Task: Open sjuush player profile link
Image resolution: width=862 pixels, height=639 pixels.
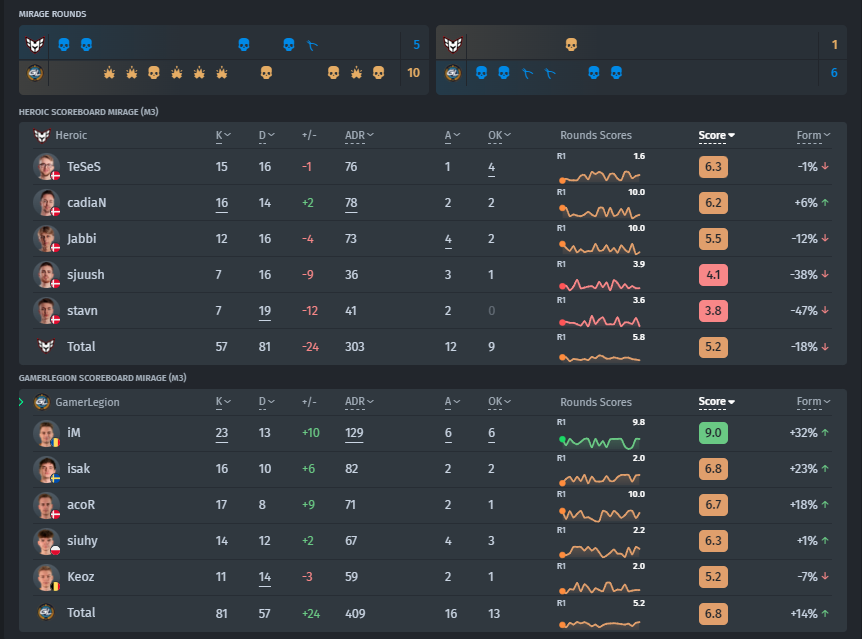Action: 85,274
